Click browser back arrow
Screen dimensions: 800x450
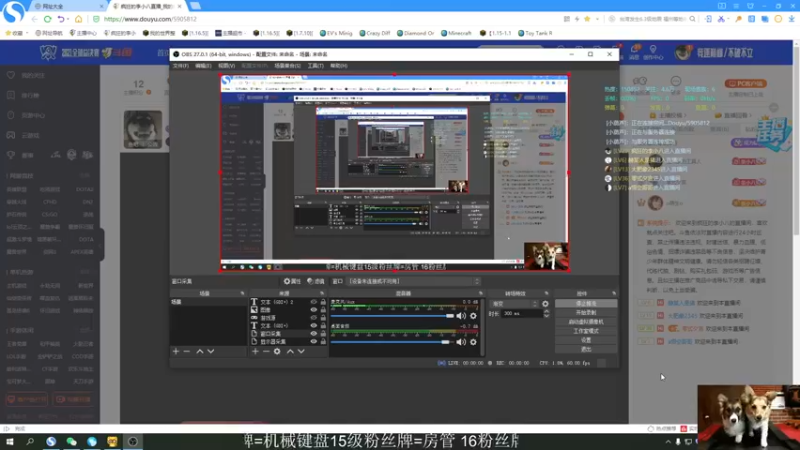[x=34, y=19]
